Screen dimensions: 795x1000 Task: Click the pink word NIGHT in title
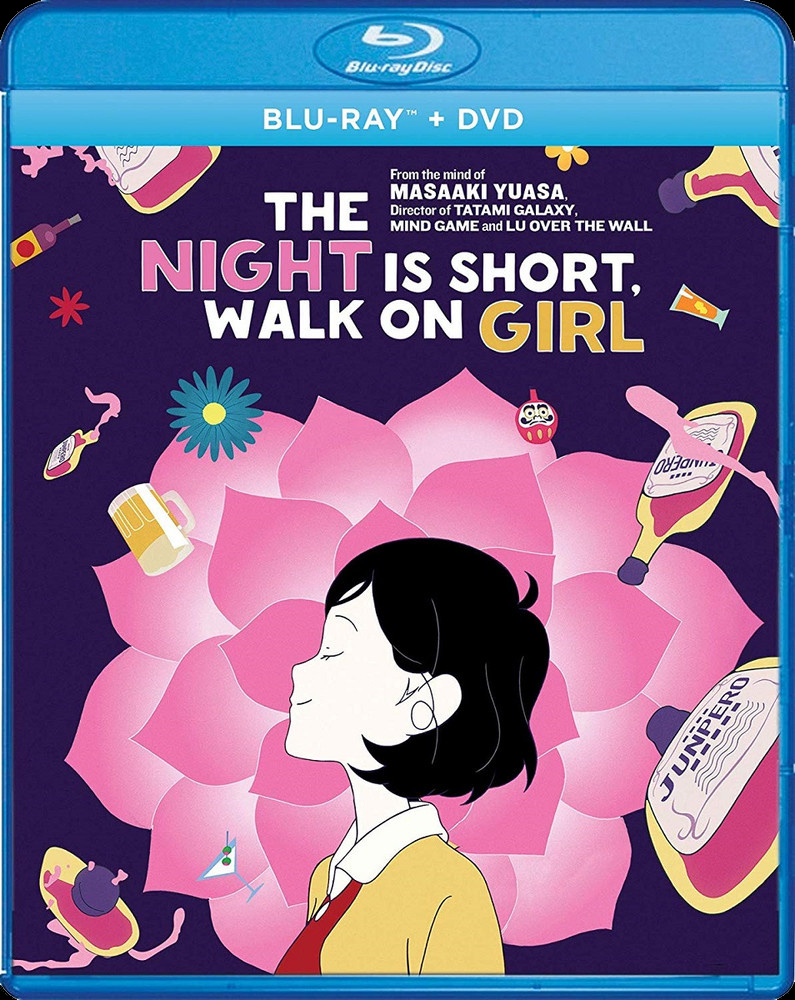click(x=256, y=266)
